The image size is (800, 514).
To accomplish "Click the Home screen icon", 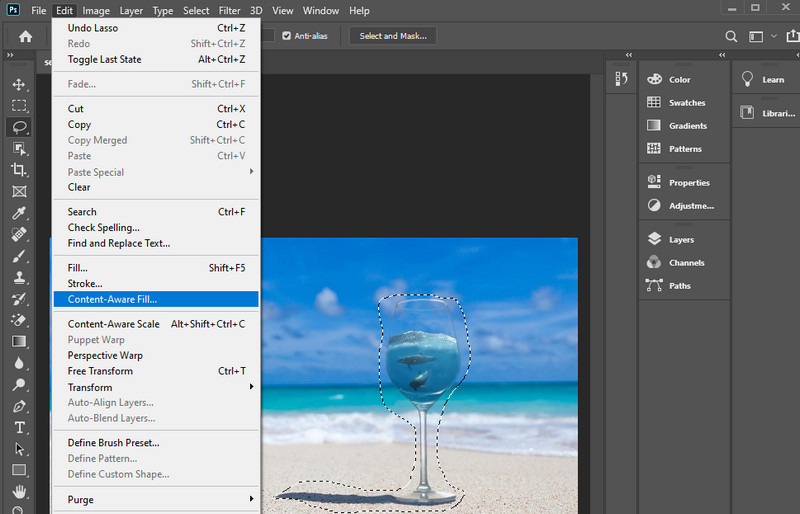I will (25, 36).
